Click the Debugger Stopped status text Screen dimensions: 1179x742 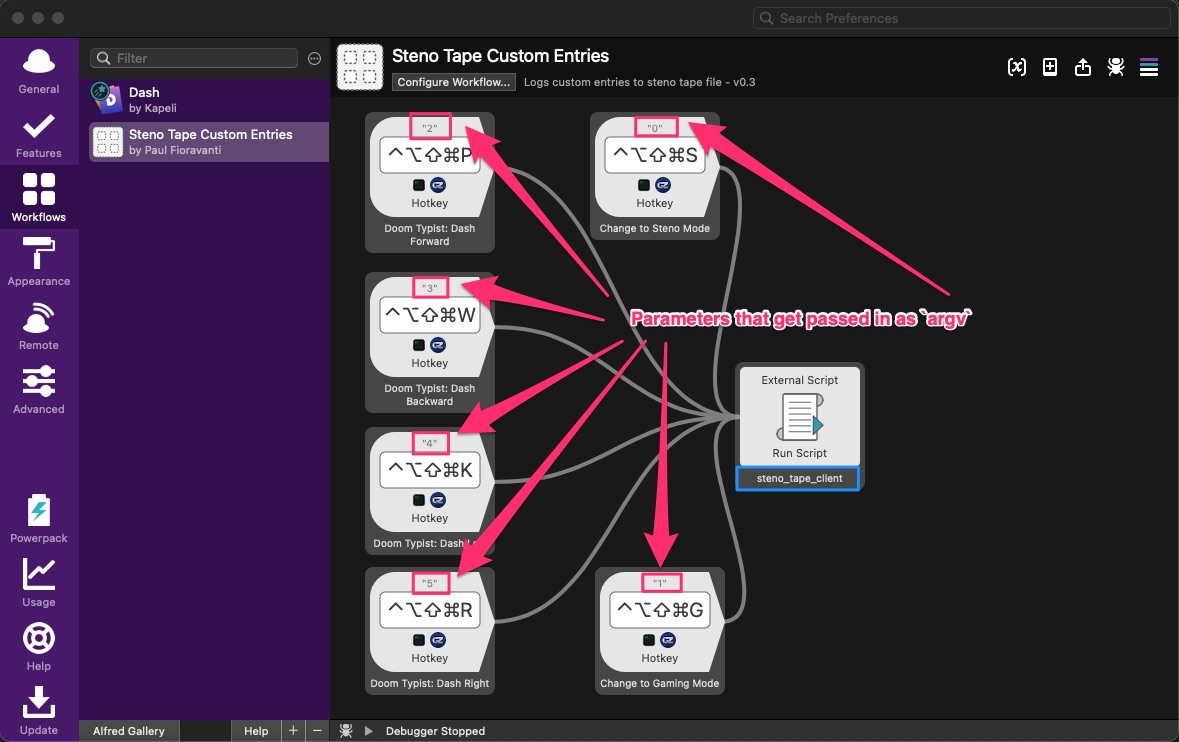point(435,731)
